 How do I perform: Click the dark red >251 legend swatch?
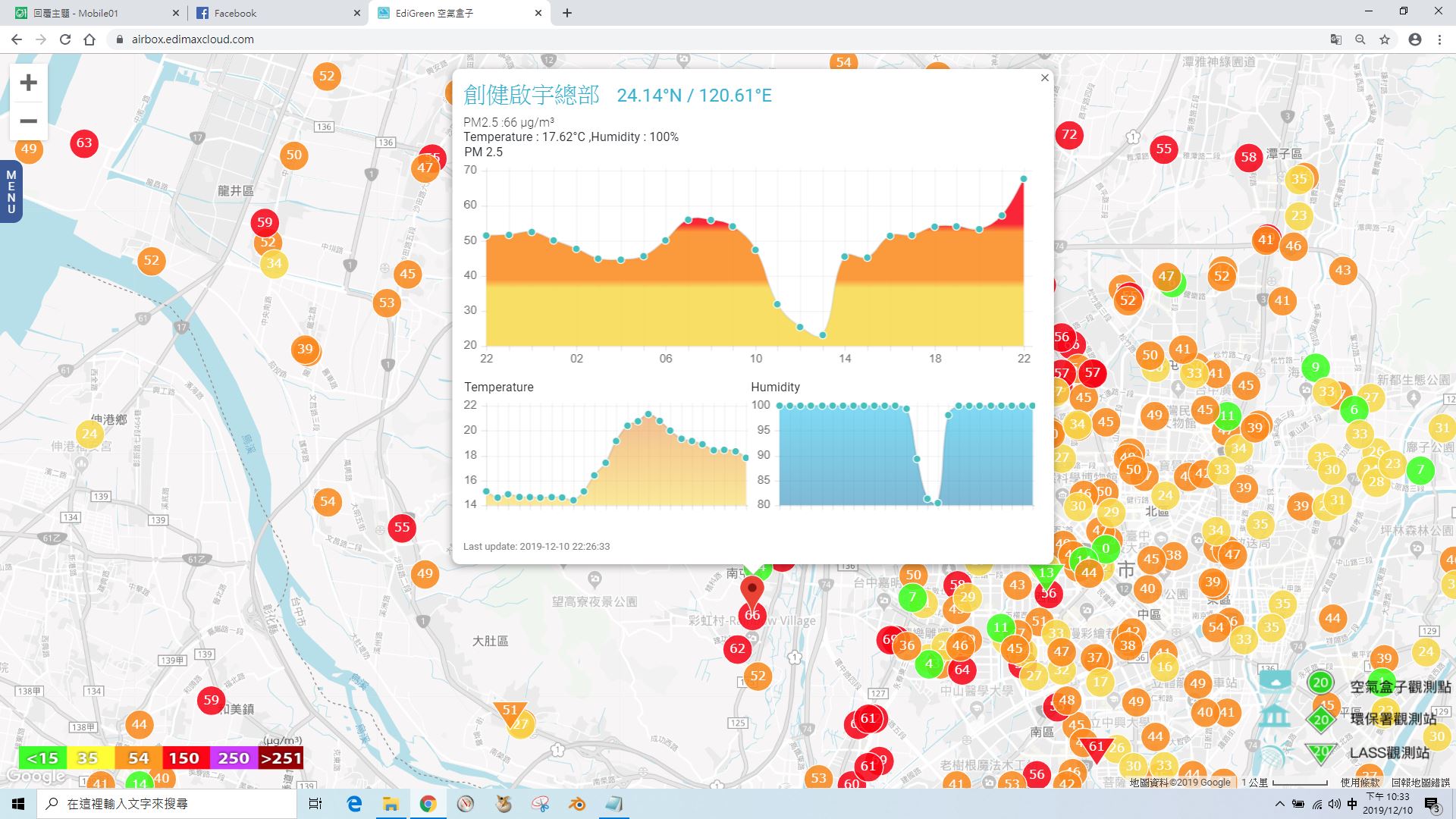tap(281, 758)
